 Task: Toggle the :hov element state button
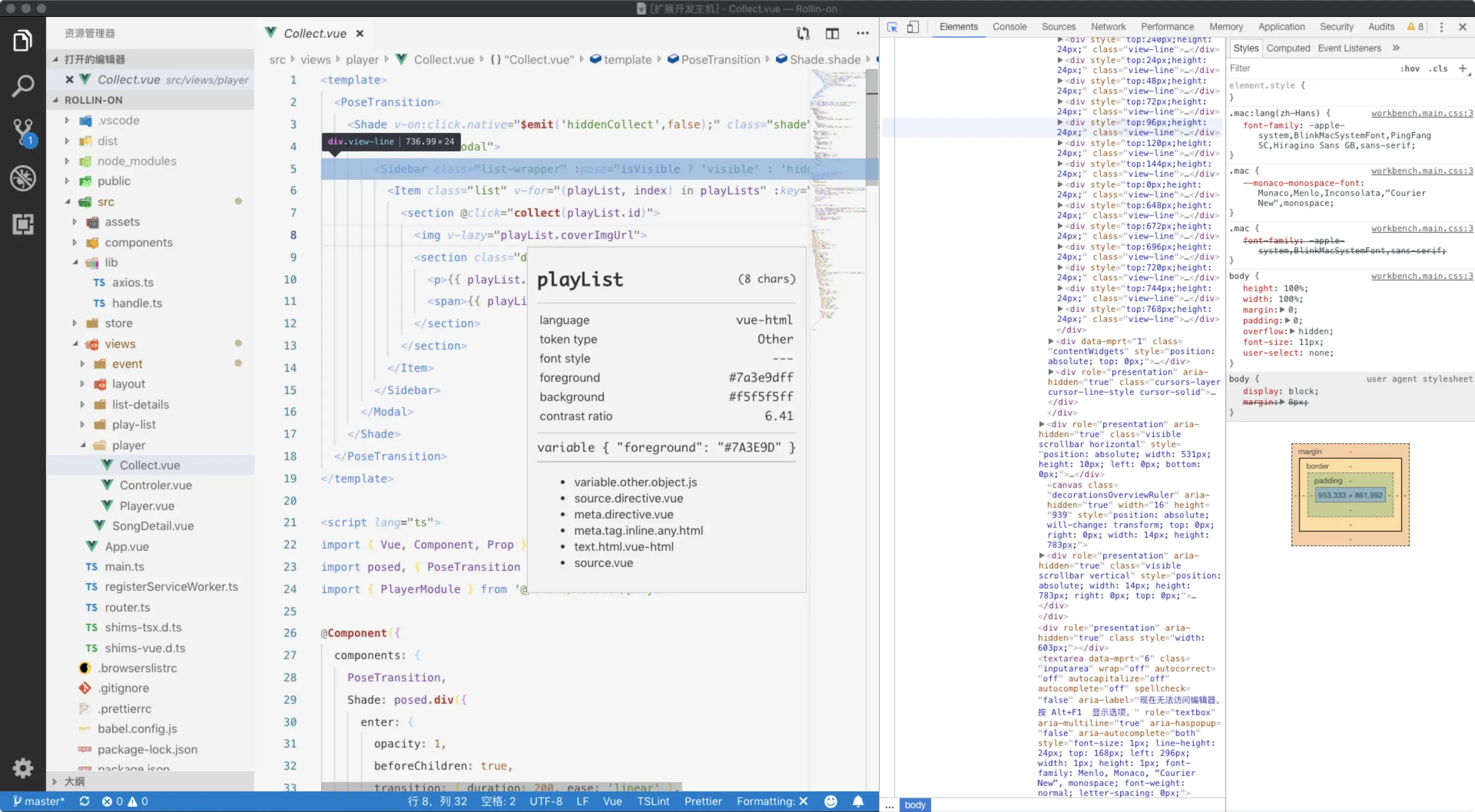click(x=1409, y=69)
